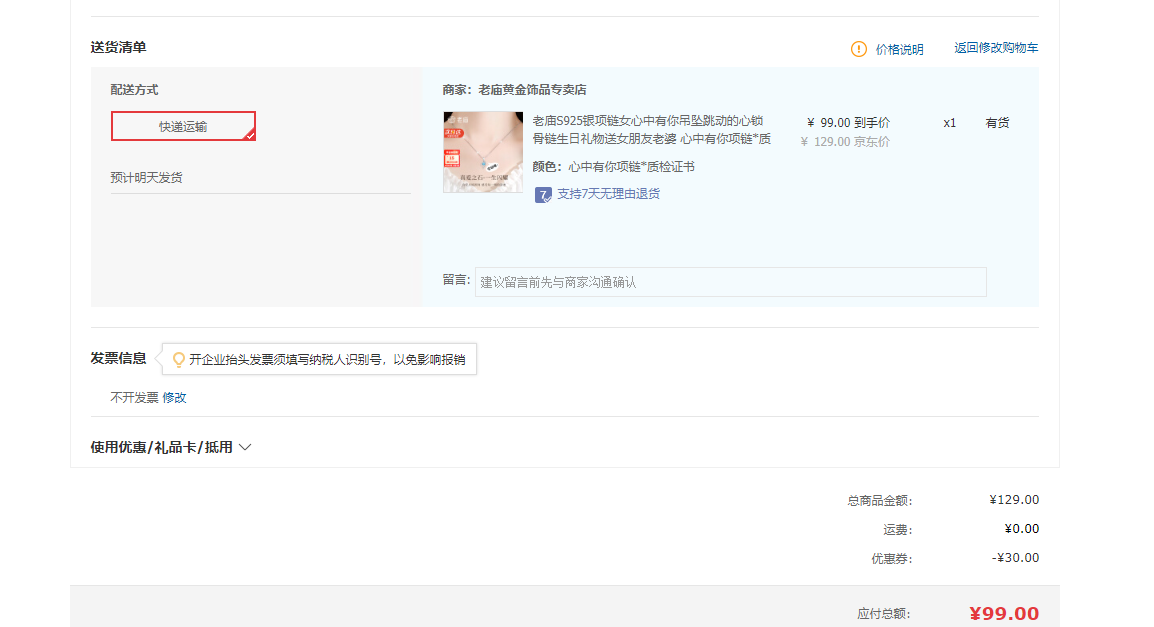Click the invoice tooltip about 纳税人识别号
The image size is (1154, 627).
tap(327, 360)
